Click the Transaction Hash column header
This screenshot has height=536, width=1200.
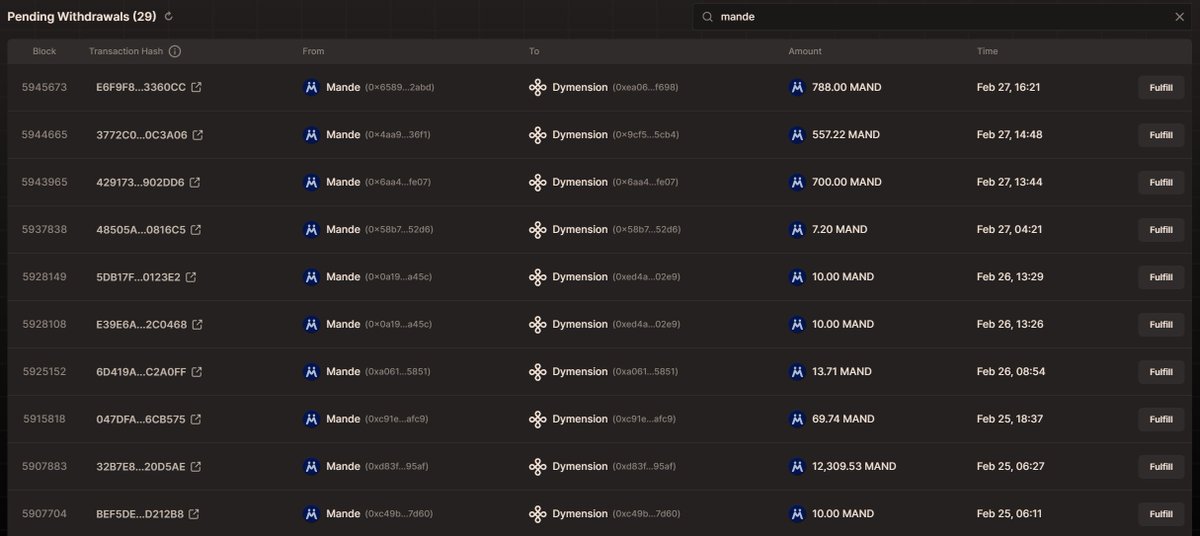[x=126, y=51]
